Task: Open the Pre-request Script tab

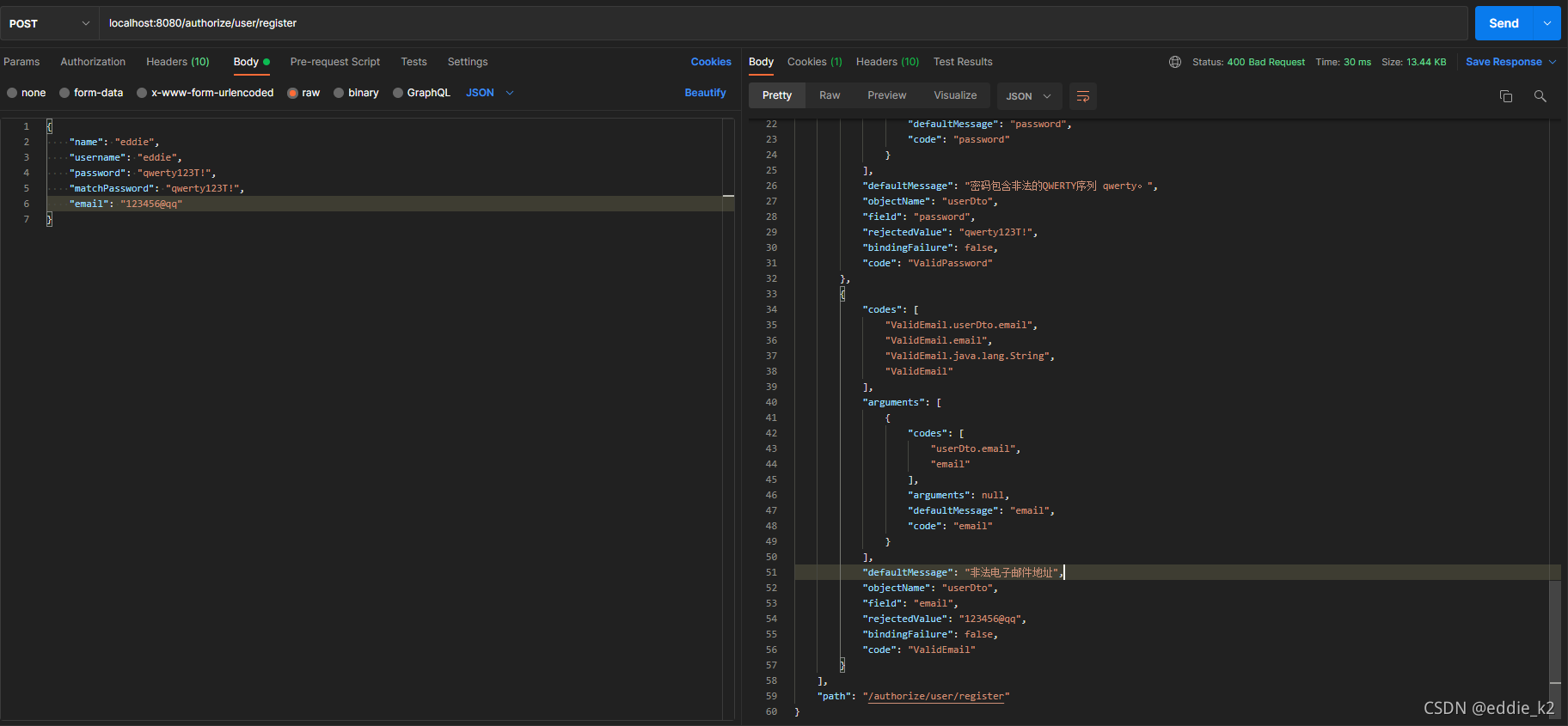Action: coord(335,62)
